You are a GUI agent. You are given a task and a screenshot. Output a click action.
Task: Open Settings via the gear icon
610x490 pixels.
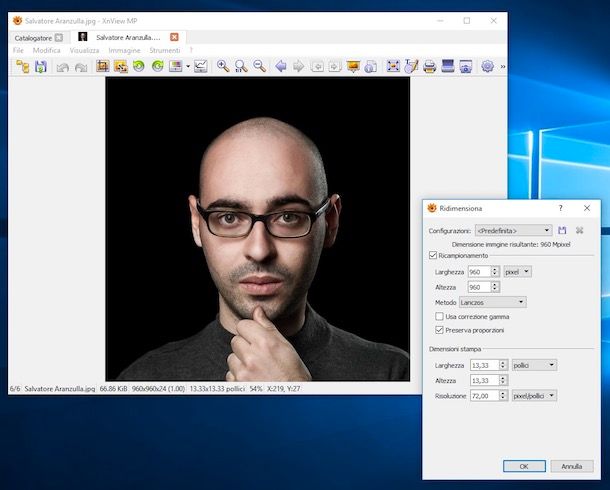pyautogui.click(x=487, y=66)
